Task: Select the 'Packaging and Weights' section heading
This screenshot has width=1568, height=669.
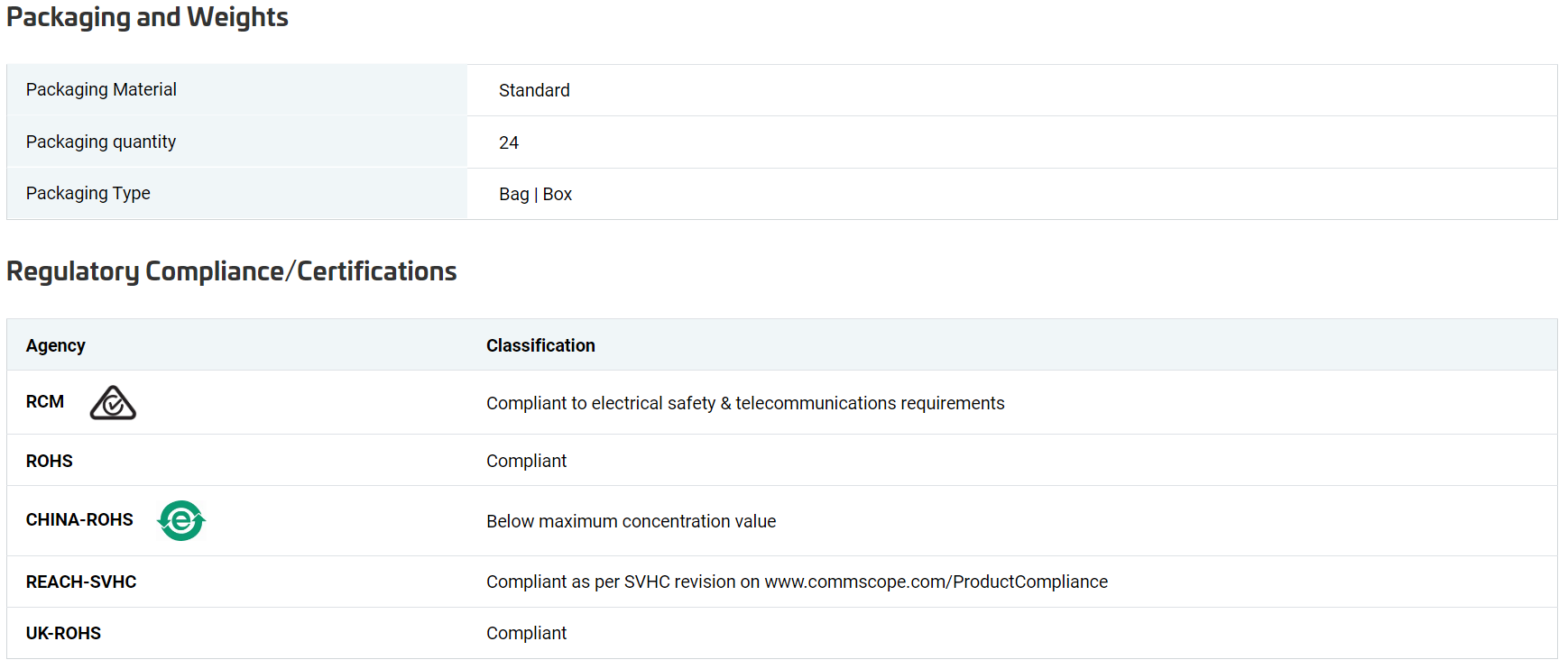Action: click(147, 17)
